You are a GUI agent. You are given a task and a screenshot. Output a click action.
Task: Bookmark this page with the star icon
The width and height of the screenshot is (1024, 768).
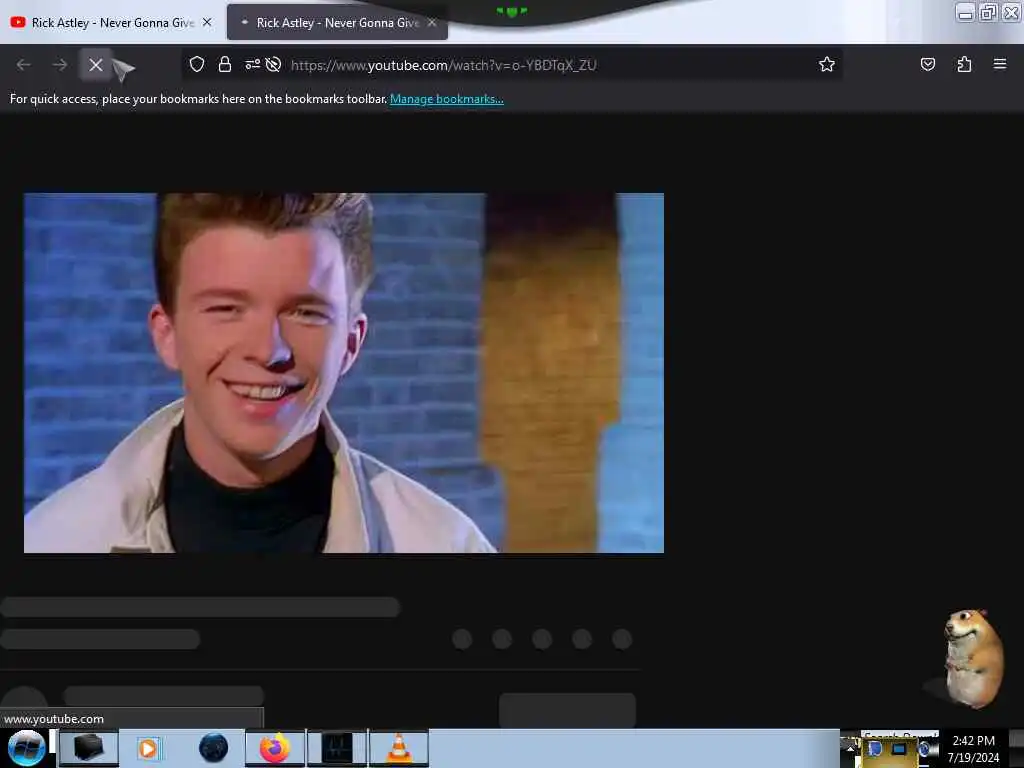tap(827, 64)
